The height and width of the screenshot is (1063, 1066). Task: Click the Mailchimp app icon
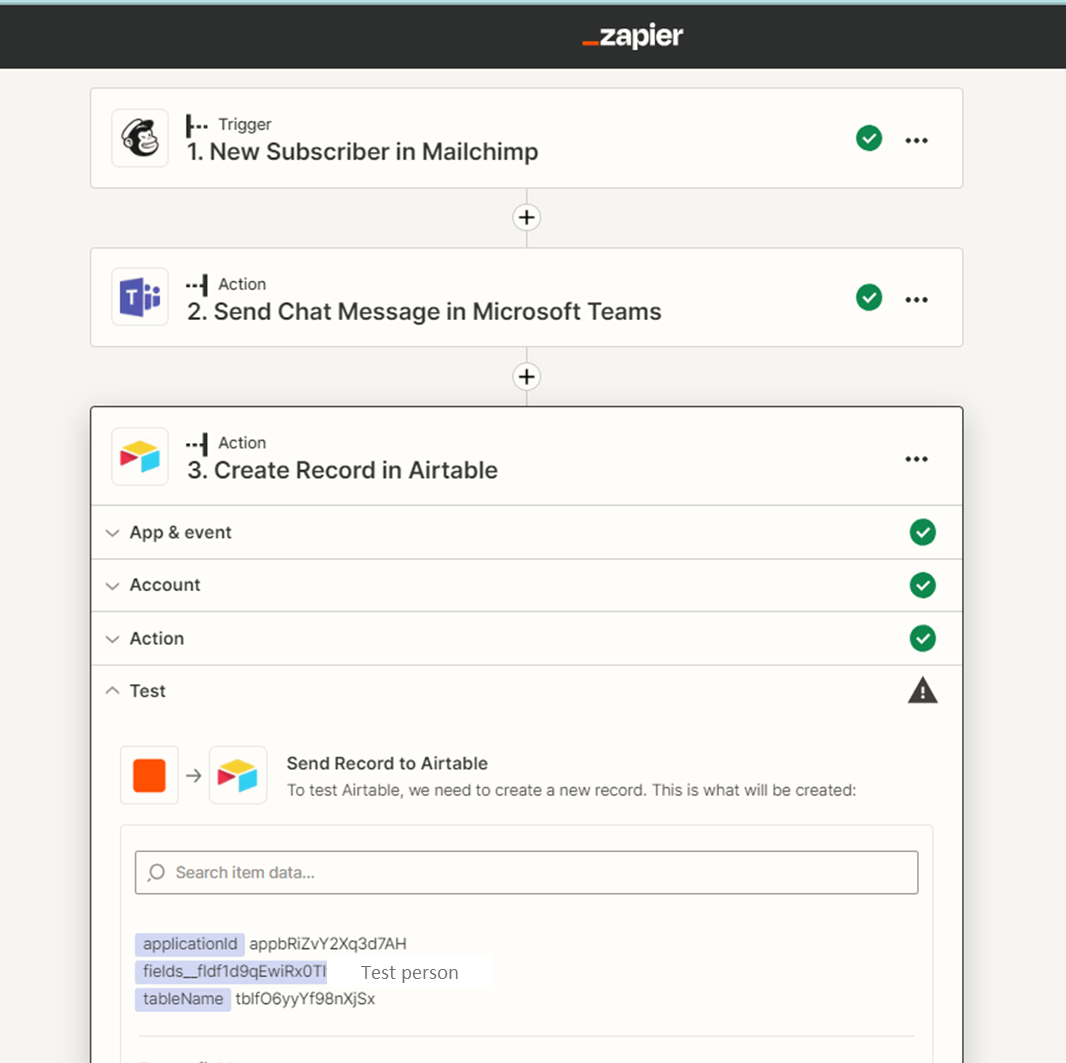click(140, 138)
